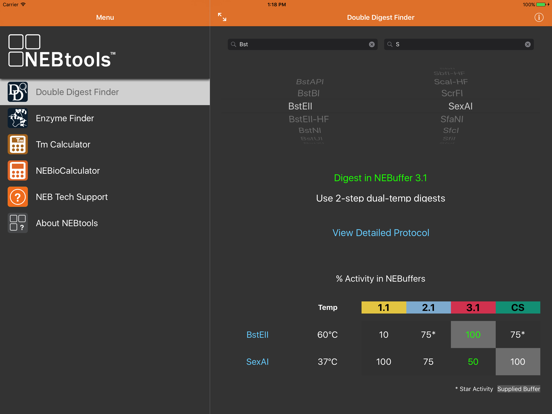Pick BstEII-HF in first enzyme picker
The height and width of the screenshot is (414, 552).
pos(309,119)
